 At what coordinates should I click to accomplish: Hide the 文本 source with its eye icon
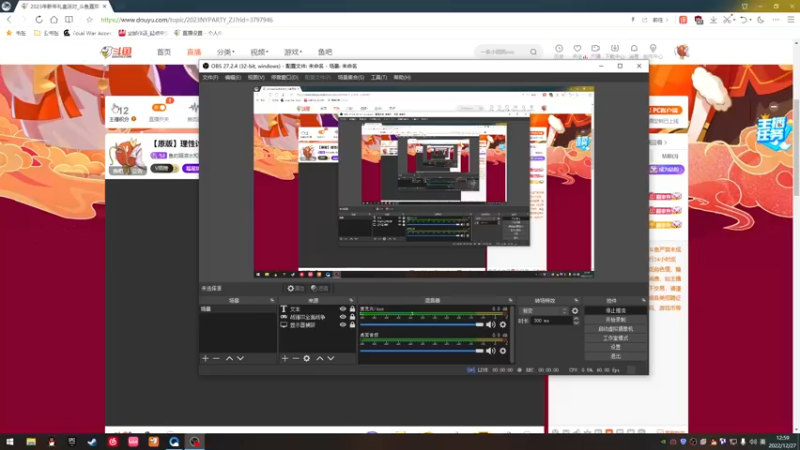tap(343, 309)
